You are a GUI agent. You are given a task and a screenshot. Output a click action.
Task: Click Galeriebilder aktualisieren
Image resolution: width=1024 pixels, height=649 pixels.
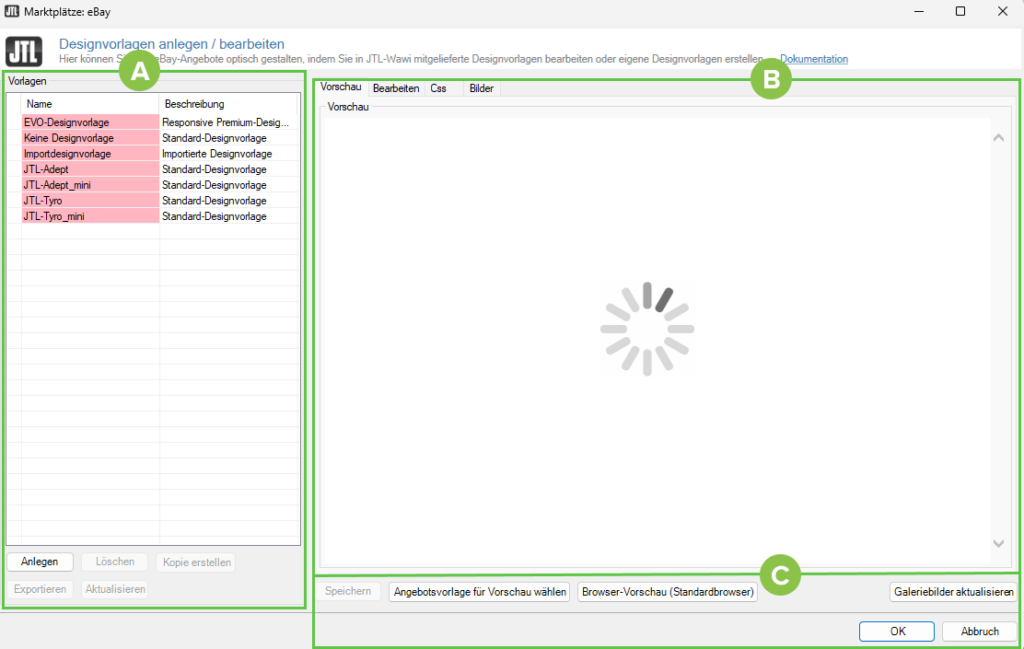coord(952,591)
